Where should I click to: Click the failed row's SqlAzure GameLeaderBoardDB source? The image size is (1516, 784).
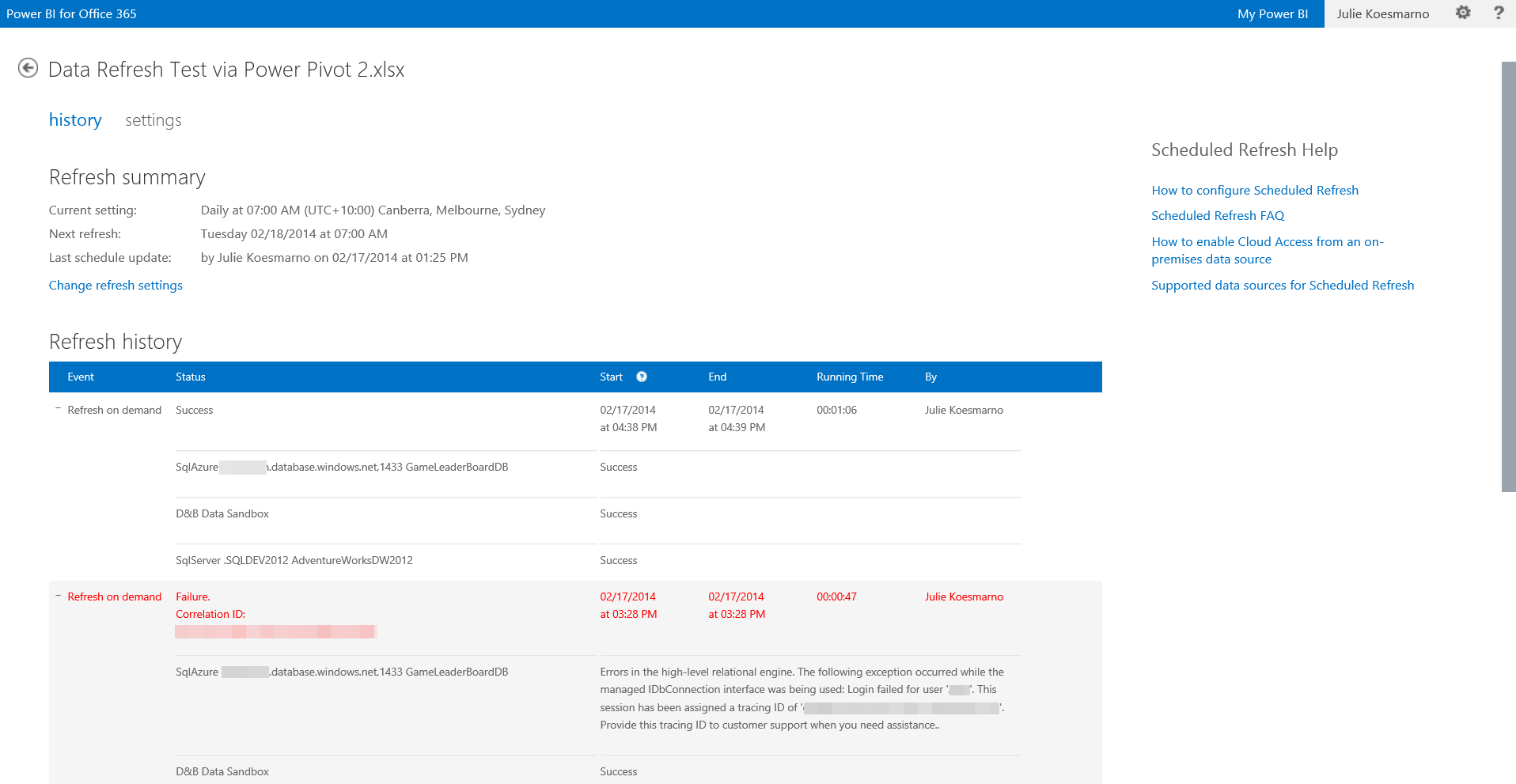(342, 672)
